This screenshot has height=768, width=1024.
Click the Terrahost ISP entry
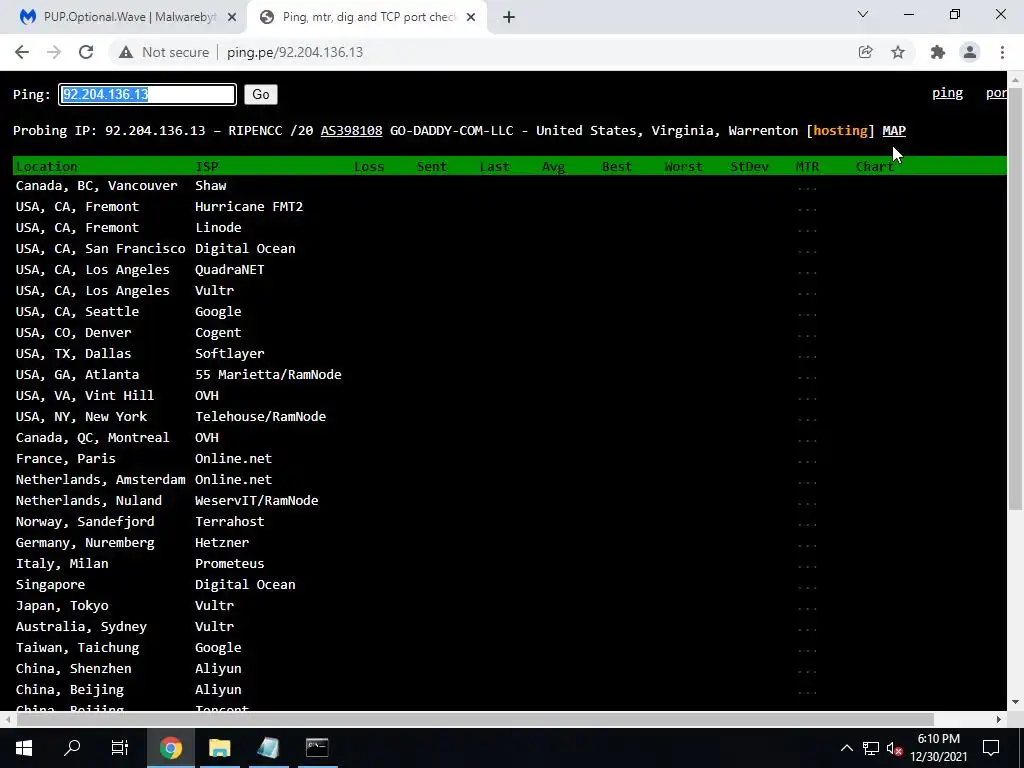click(x=229, y=521)
